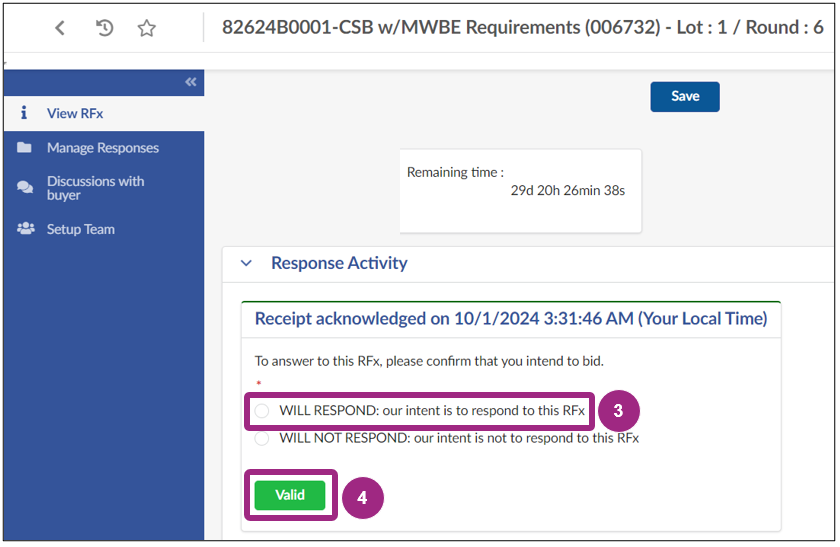Click the blue Save button
Image resolution: width=840 pixels, height=547 pixels.
click(x=685, y=96)
